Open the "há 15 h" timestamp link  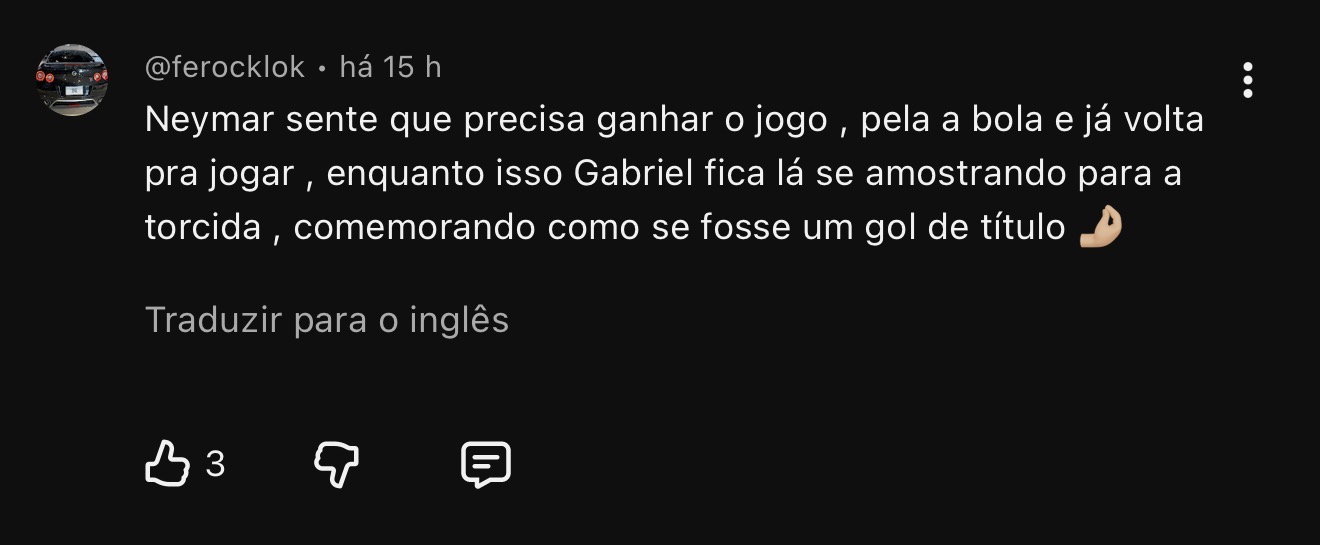[x=391, y=67]
